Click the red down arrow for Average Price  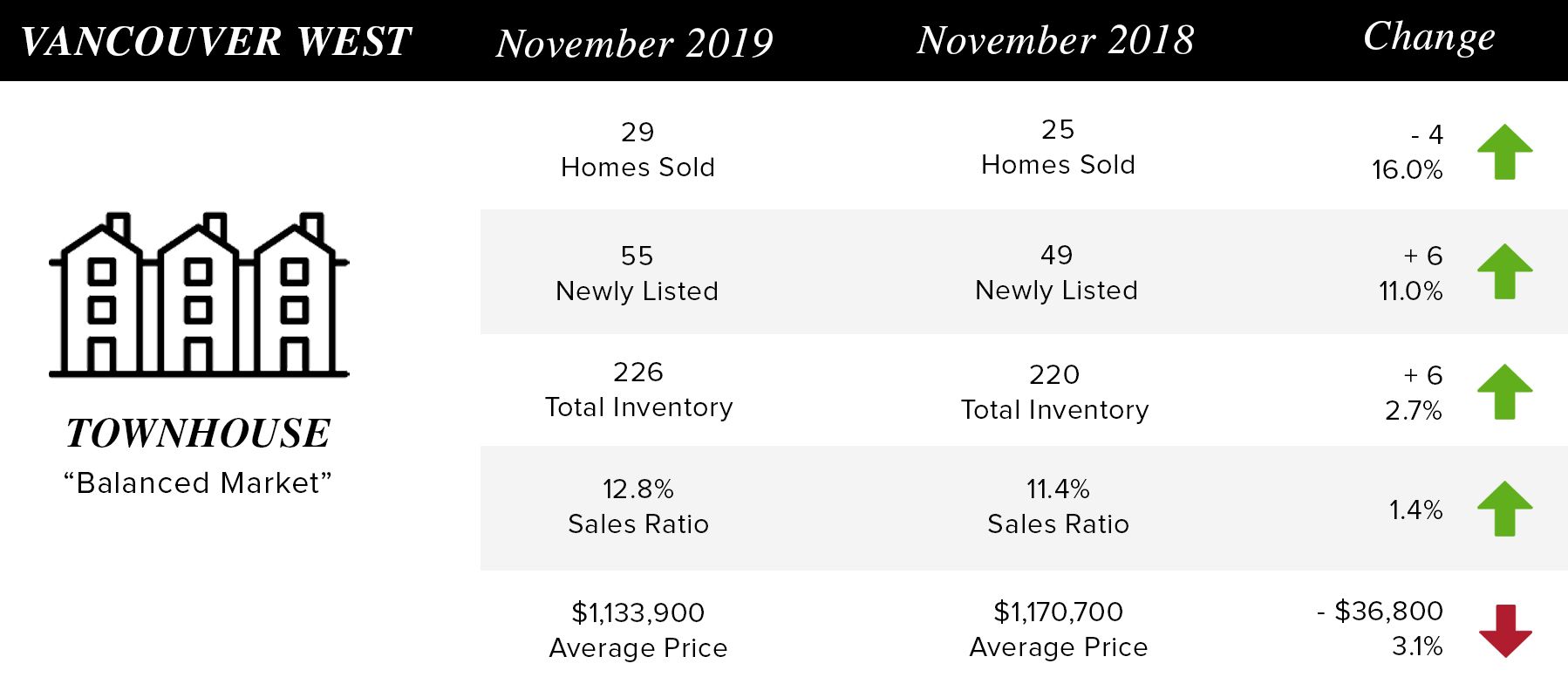(1505, 631)
